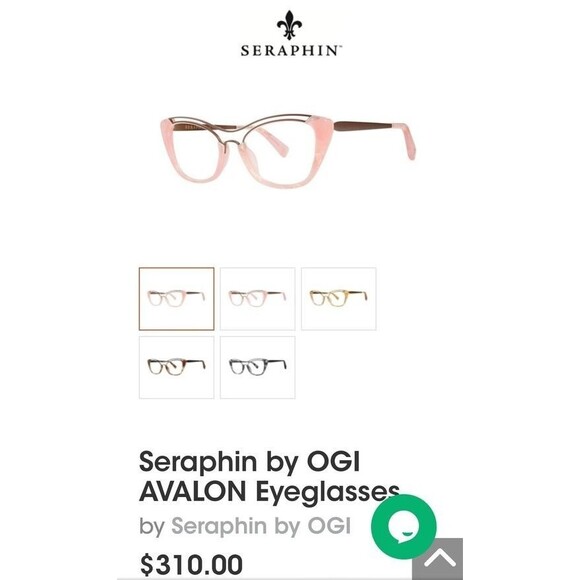This screenshot has height=580, width=580.
Task: Select the second pink glasses thumbnail
Action: [x=257, y=299]
